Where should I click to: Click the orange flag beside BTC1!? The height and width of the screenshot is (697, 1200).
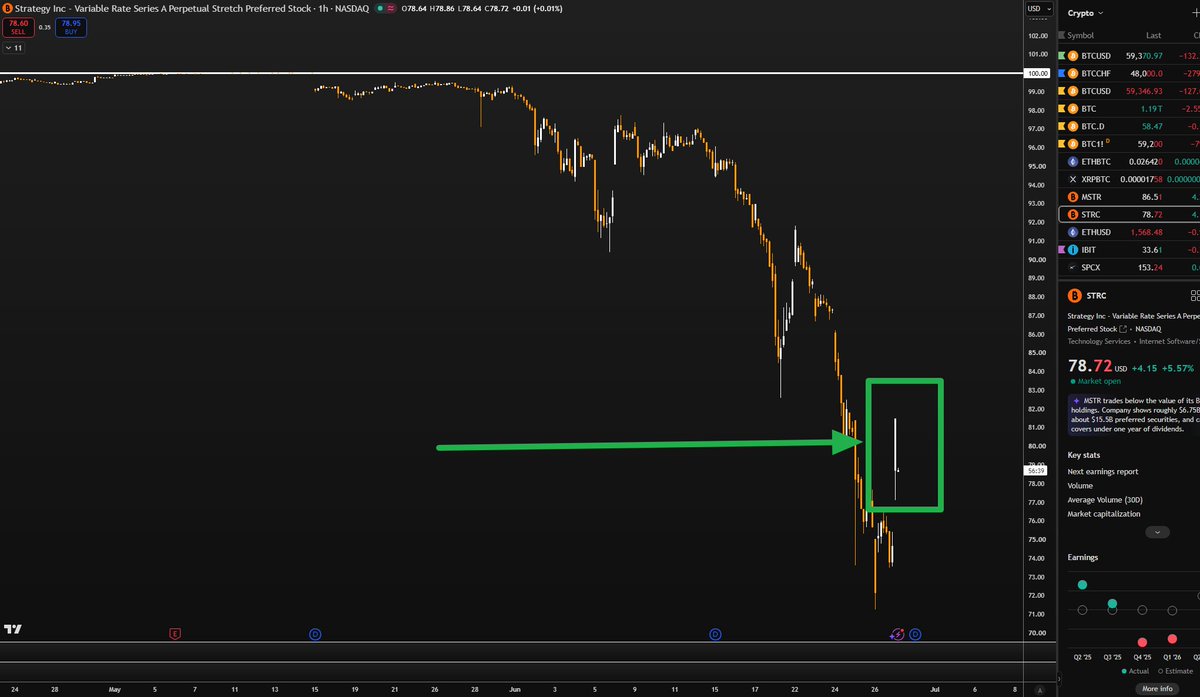[x=1062, y=143]
